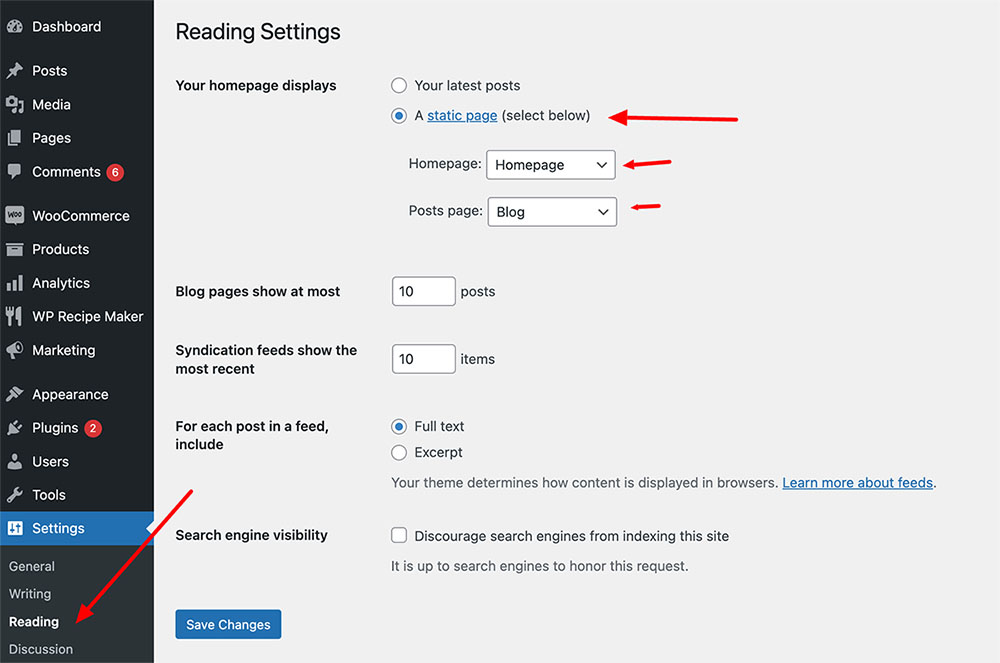Click the Pages stacked-sheets icon
Viewport: 1000px width, 663px height.
click(x=15, y=138)
